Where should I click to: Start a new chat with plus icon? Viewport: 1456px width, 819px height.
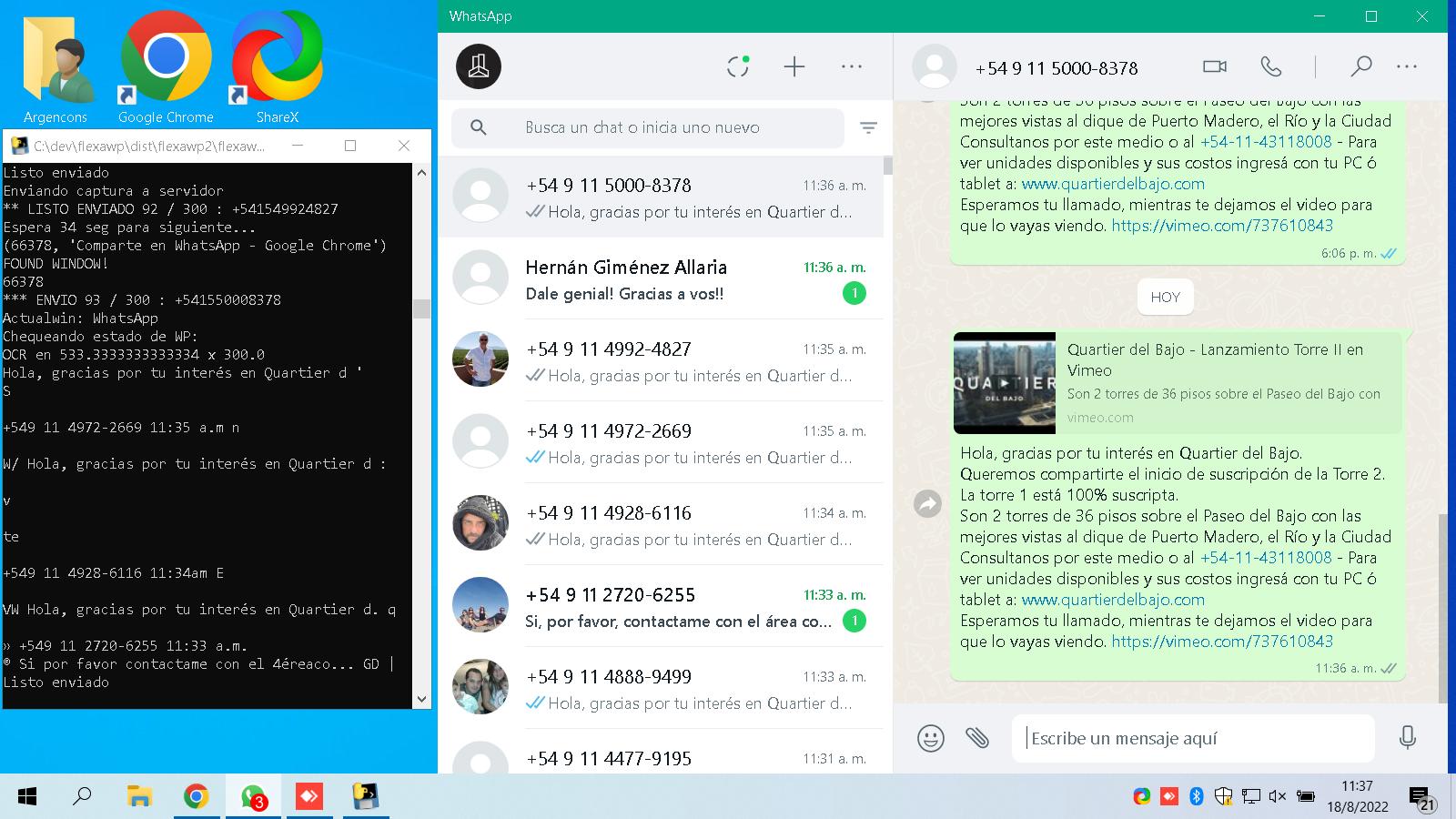pos(794,66)
